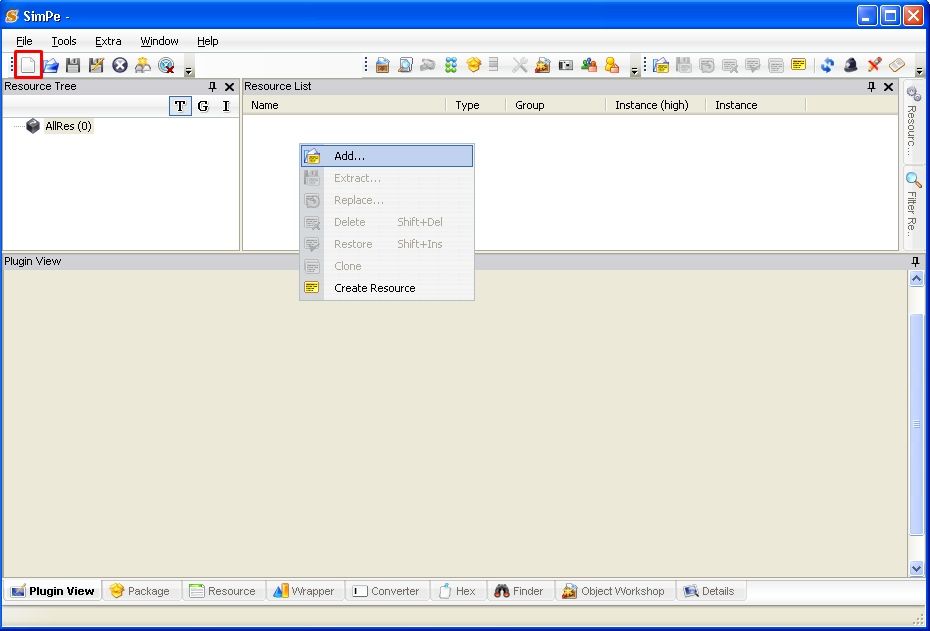930x631 pixels.
Task: Switch to the Package tab
Action: point(141,591)
